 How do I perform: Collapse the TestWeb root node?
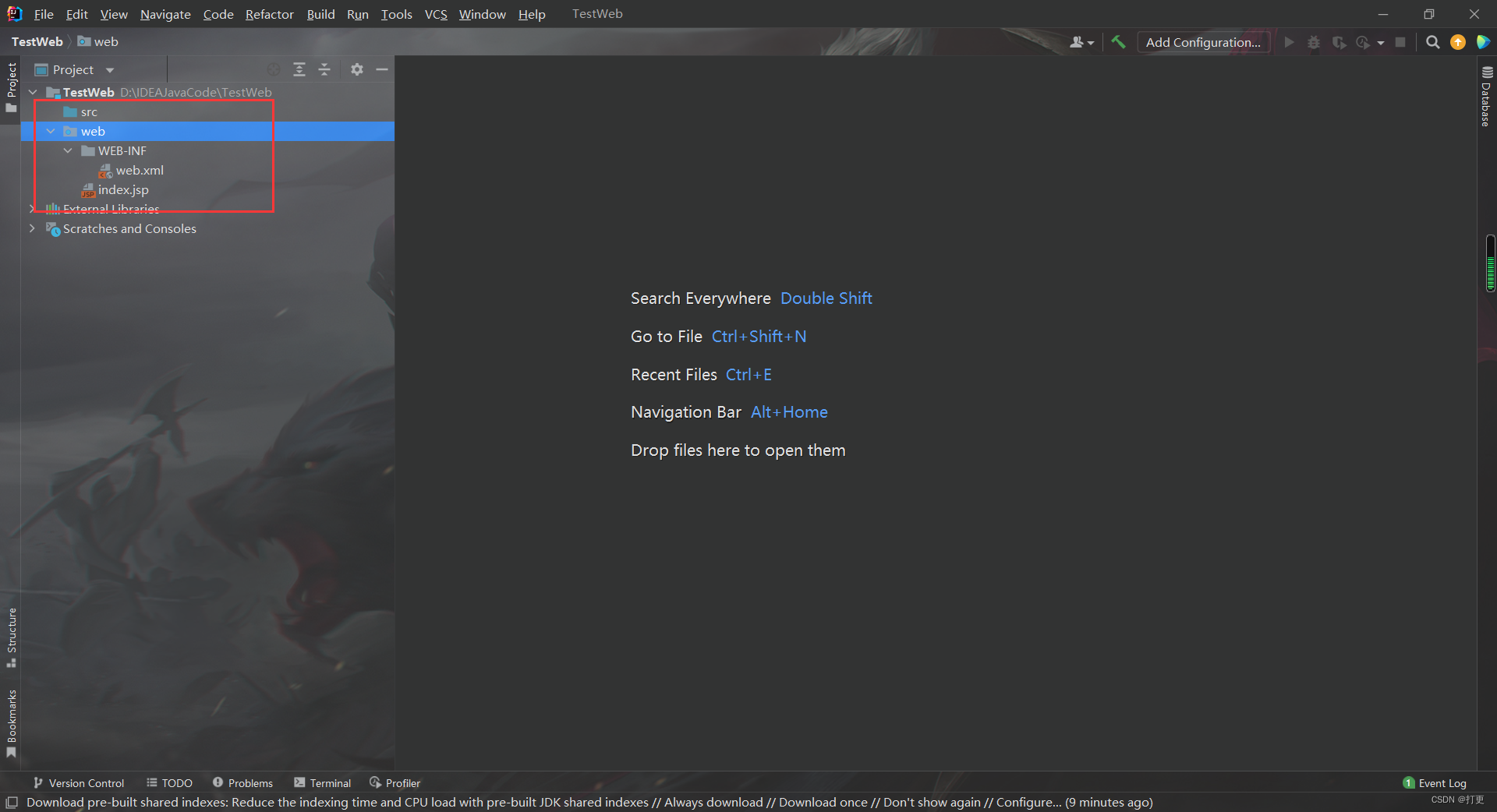coord(33,92)
